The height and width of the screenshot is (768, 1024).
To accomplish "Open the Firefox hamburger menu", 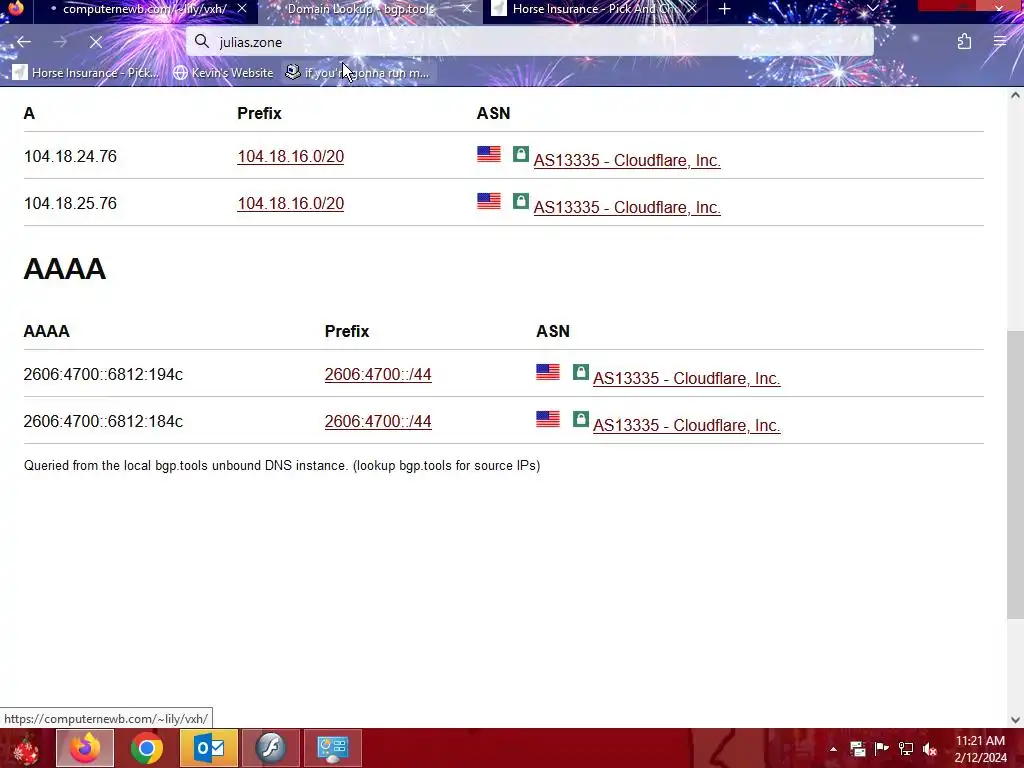I will [1000, 42].
